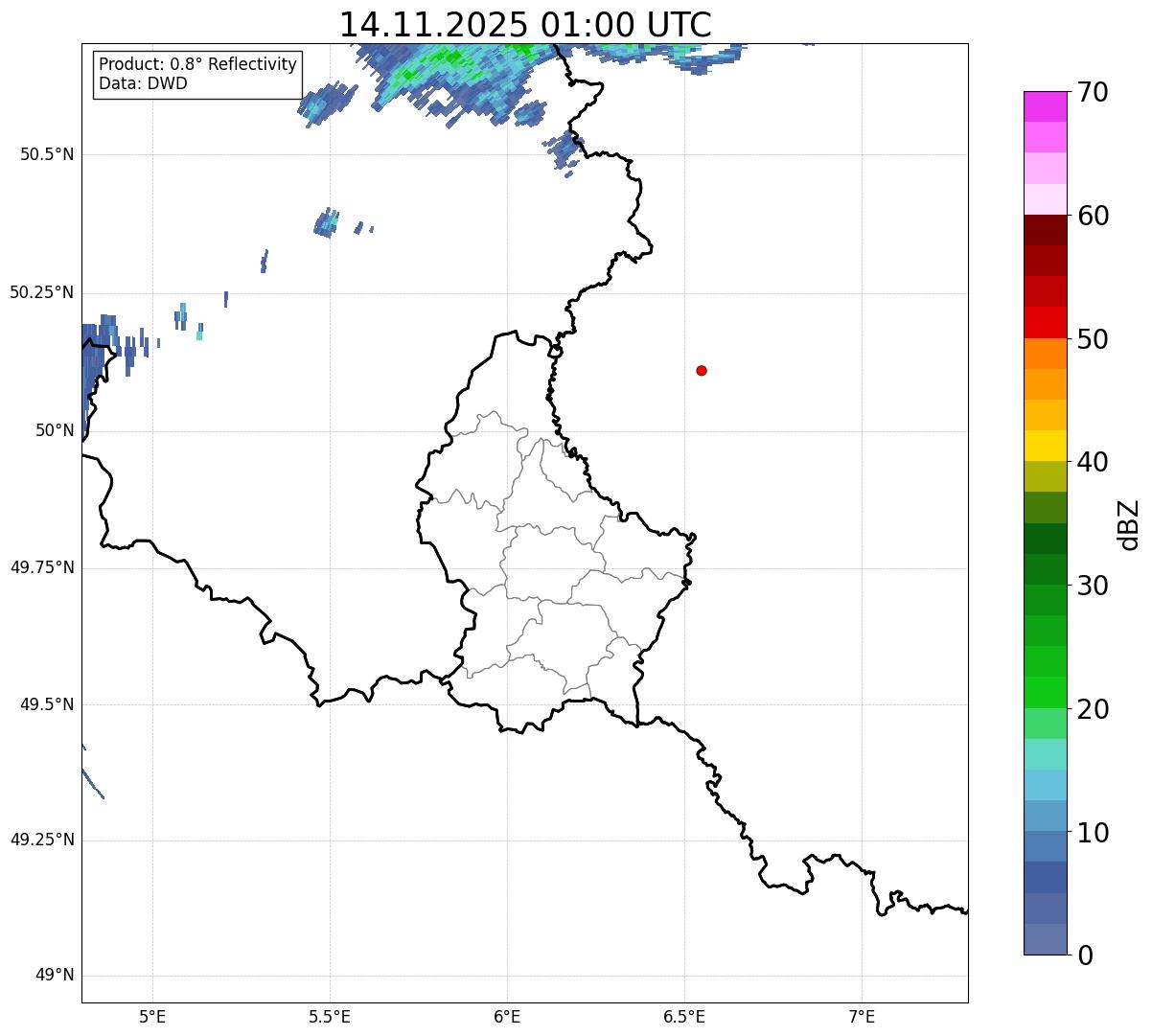Click the Product 0.8° Reflectivity info box
Viewport: 1152px width, 1036px height.
pos(197,74)
